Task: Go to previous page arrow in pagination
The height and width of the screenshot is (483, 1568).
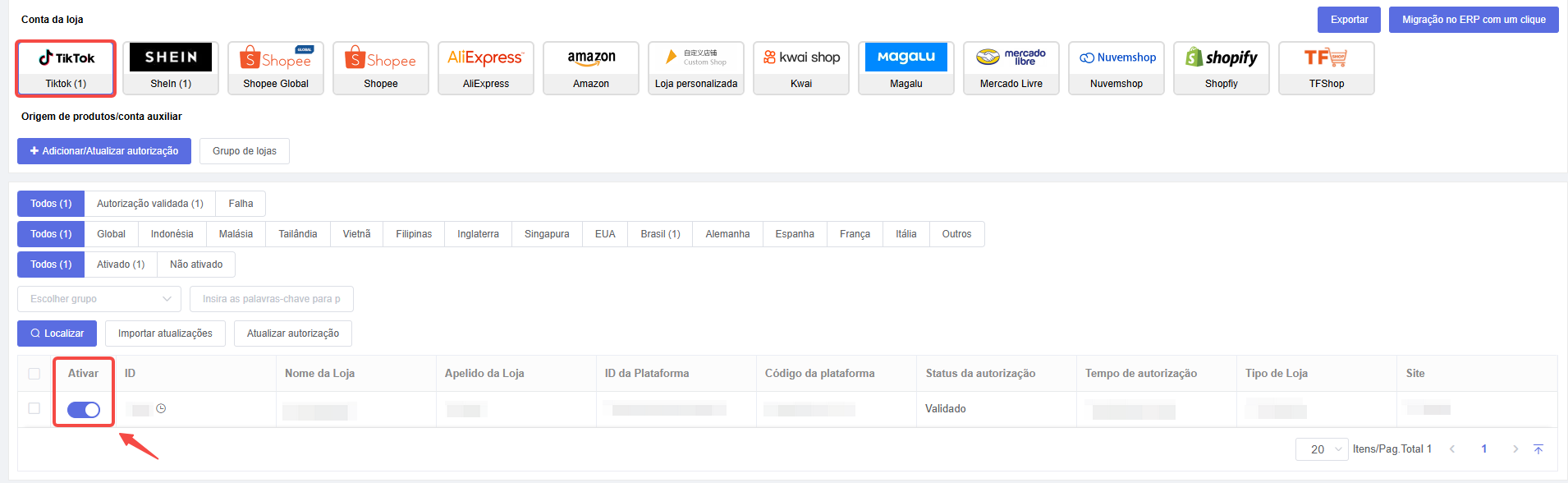Action: (x=1452, y=449)
